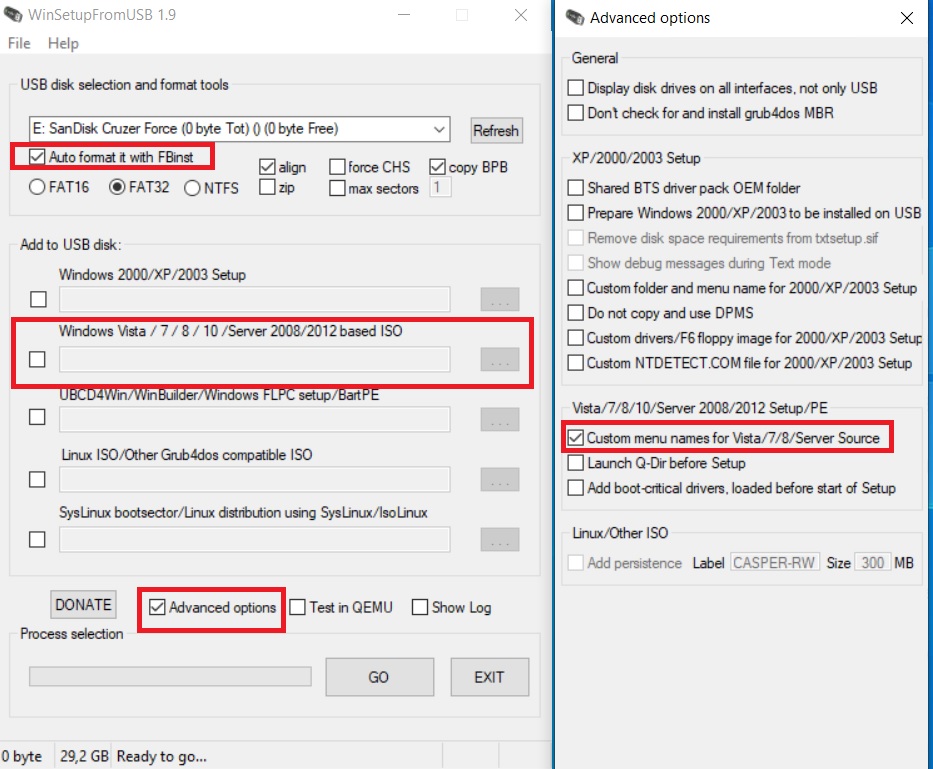Screen dimensions: 933x769
Task: Check the UBCD4Win/WinBuilder/BartPE checkbox
Action: pyautogui.click(x=37, y=417)
